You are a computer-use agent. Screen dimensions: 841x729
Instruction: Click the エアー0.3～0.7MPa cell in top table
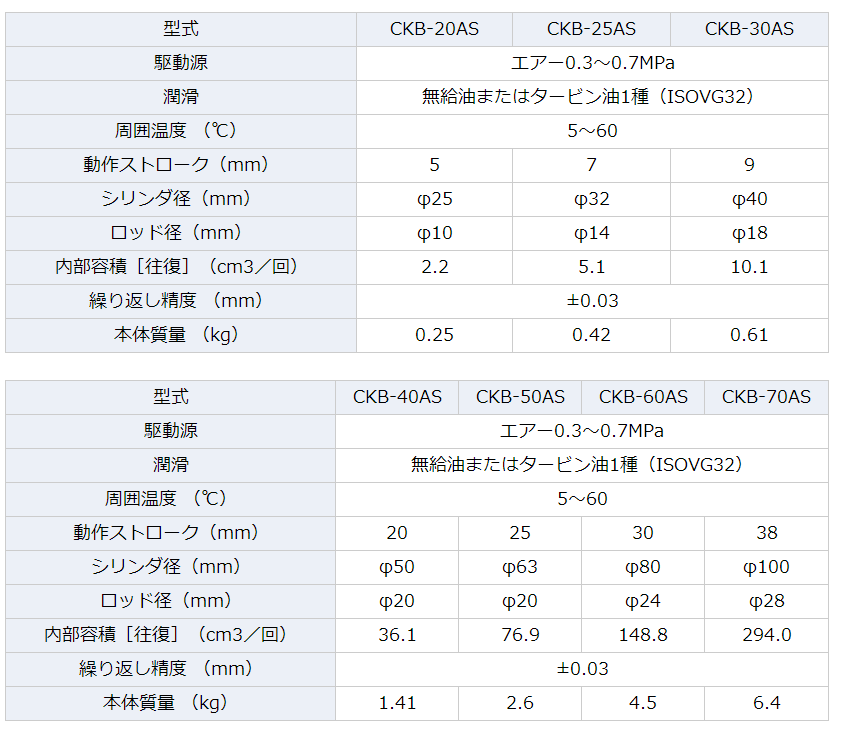click(593, 63)
